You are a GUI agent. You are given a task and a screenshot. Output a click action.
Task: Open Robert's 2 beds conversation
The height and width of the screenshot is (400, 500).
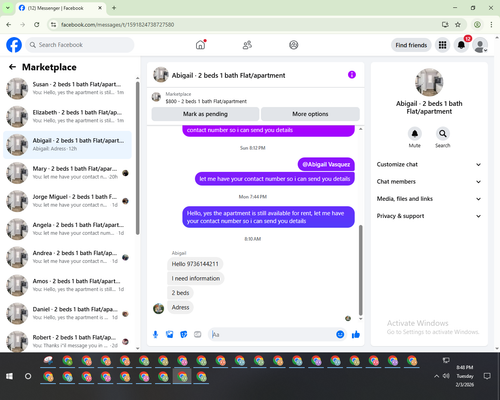pos(67,341)
